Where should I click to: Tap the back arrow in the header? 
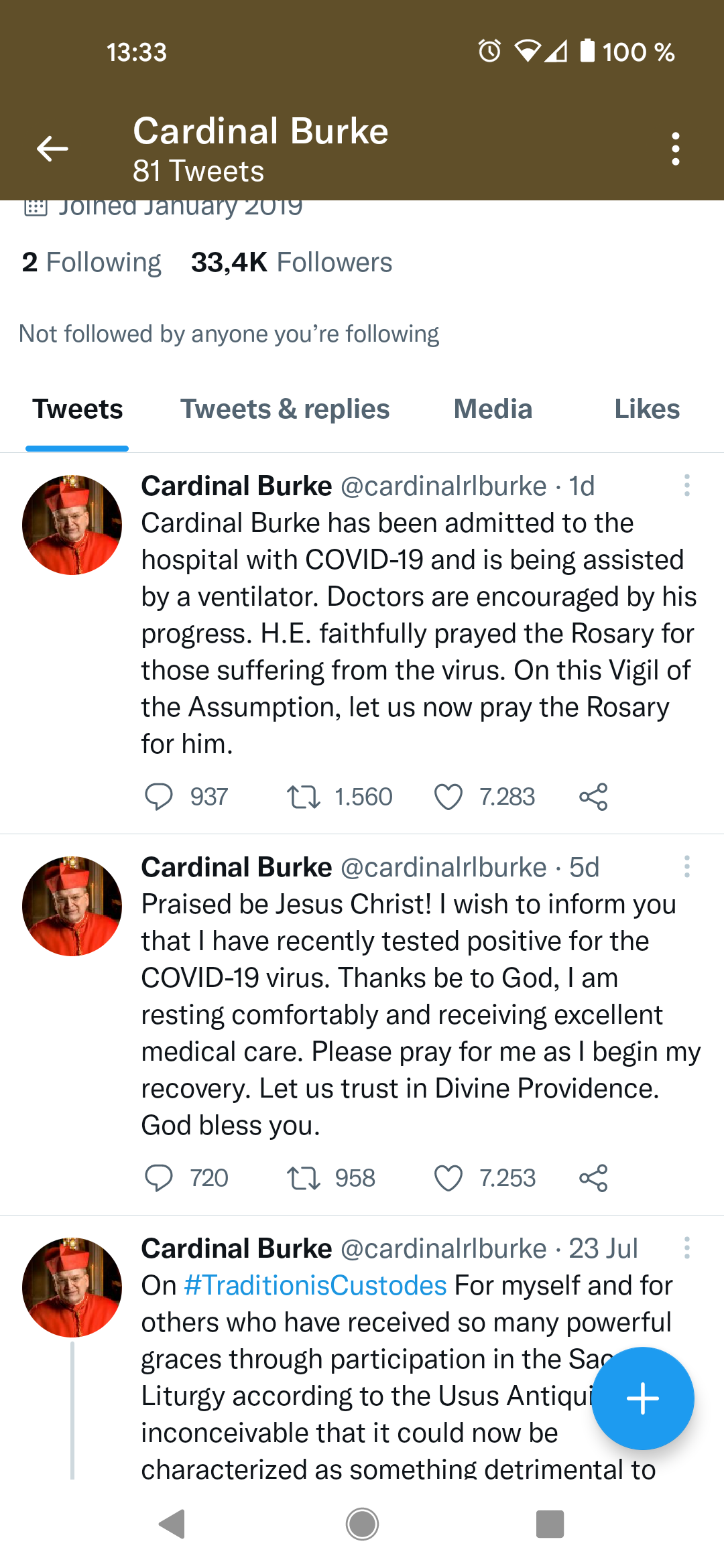[52, 148]
